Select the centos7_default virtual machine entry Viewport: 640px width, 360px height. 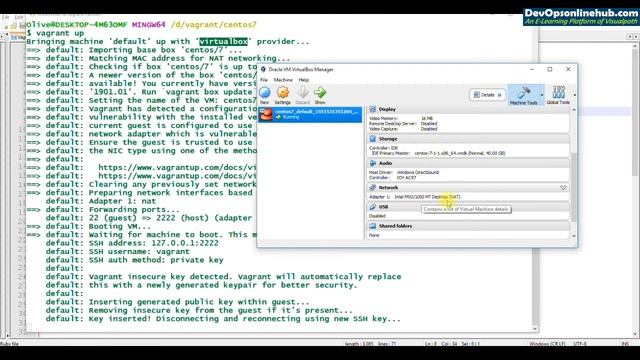310,115
